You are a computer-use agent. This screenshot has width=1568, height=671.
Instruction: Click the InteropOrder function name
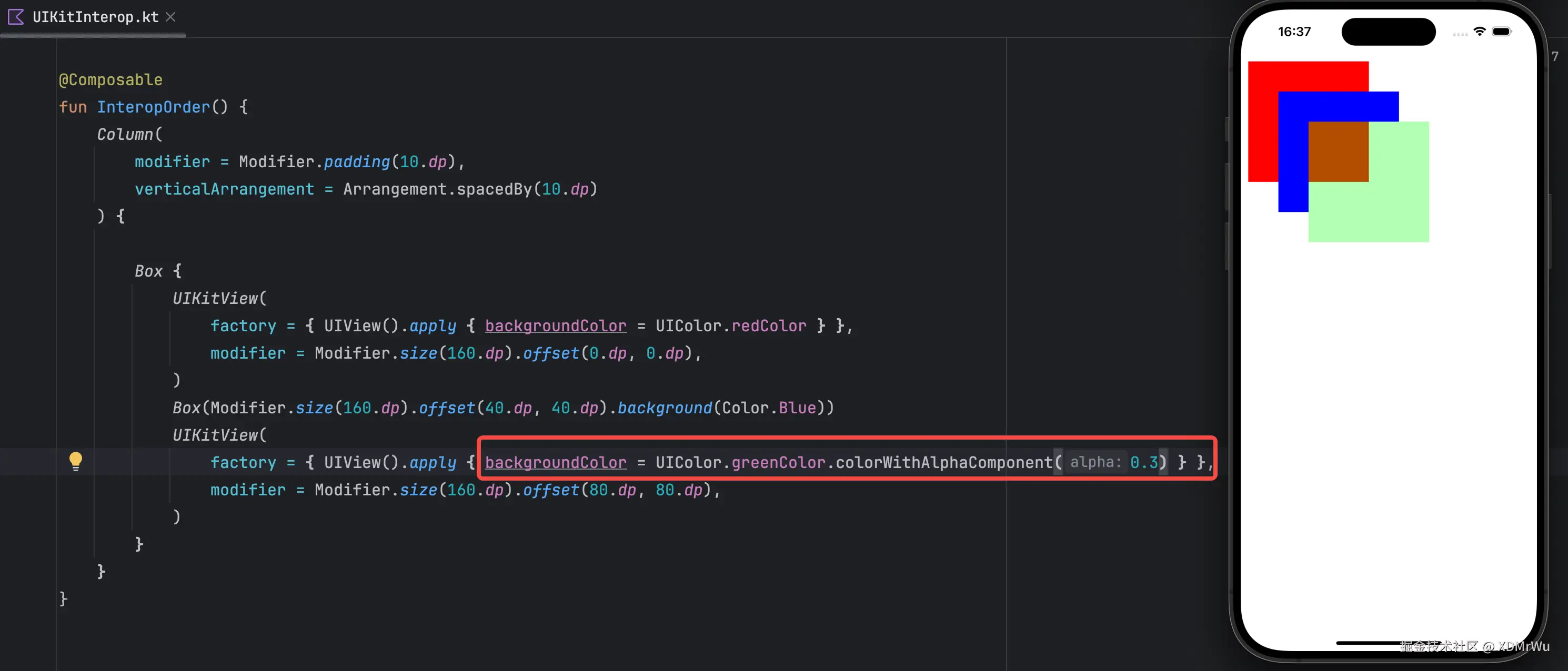pos(154,107)
